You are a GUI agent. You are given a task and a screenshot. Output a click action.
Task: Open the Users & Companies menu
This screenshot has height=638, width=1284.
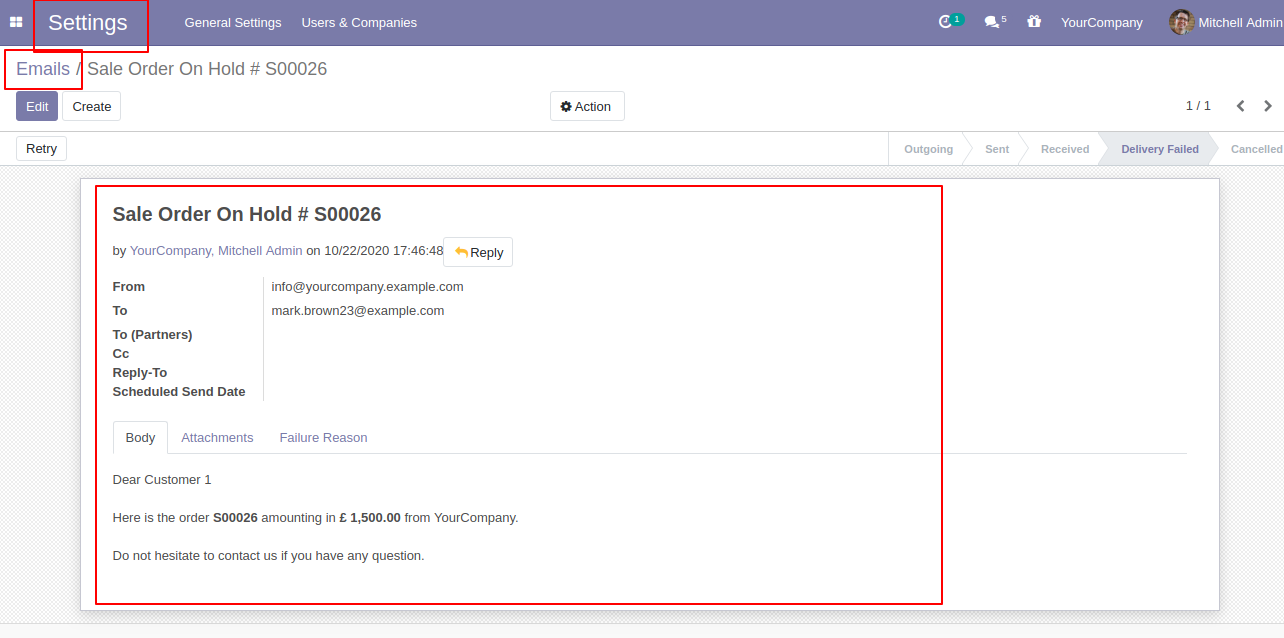click(x=359, y=22)
